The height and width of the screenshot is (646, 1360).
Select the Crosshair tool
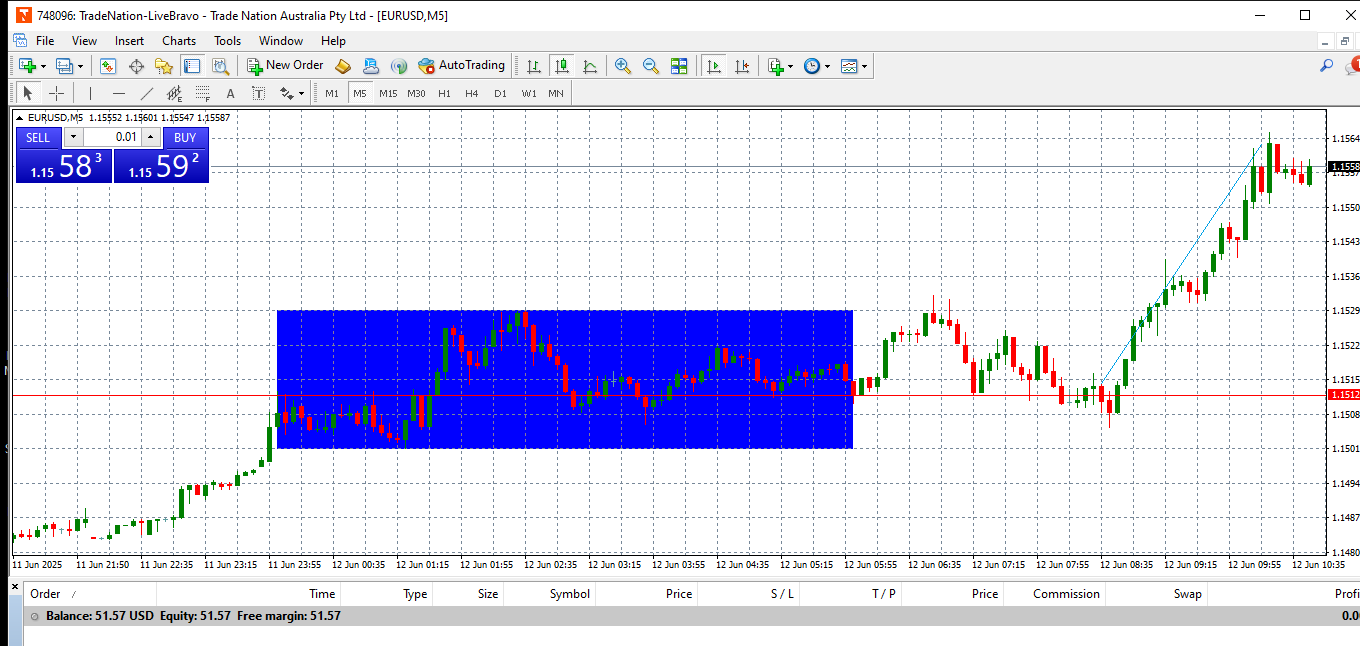point(57,93)
